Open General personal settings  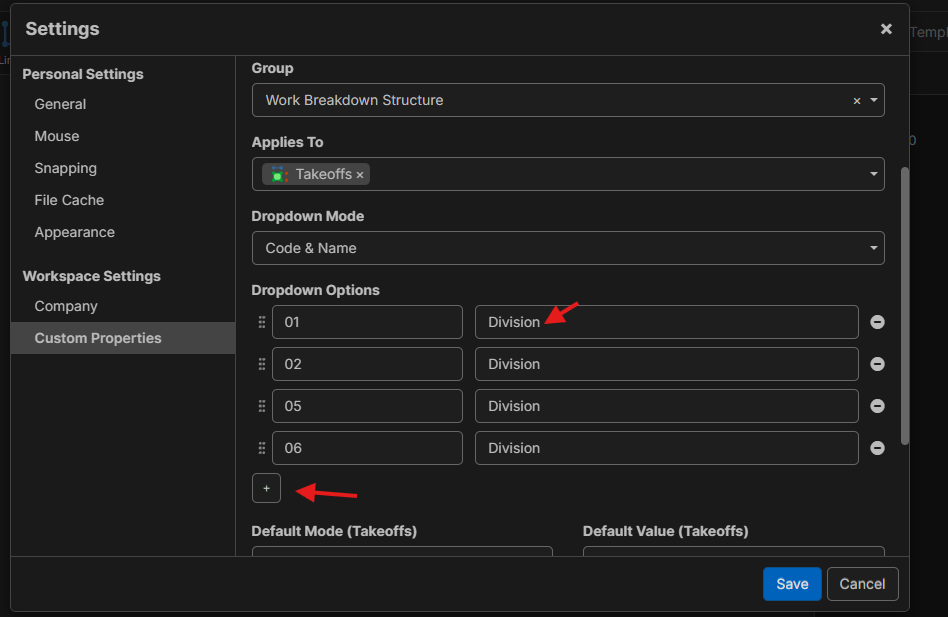60,104
